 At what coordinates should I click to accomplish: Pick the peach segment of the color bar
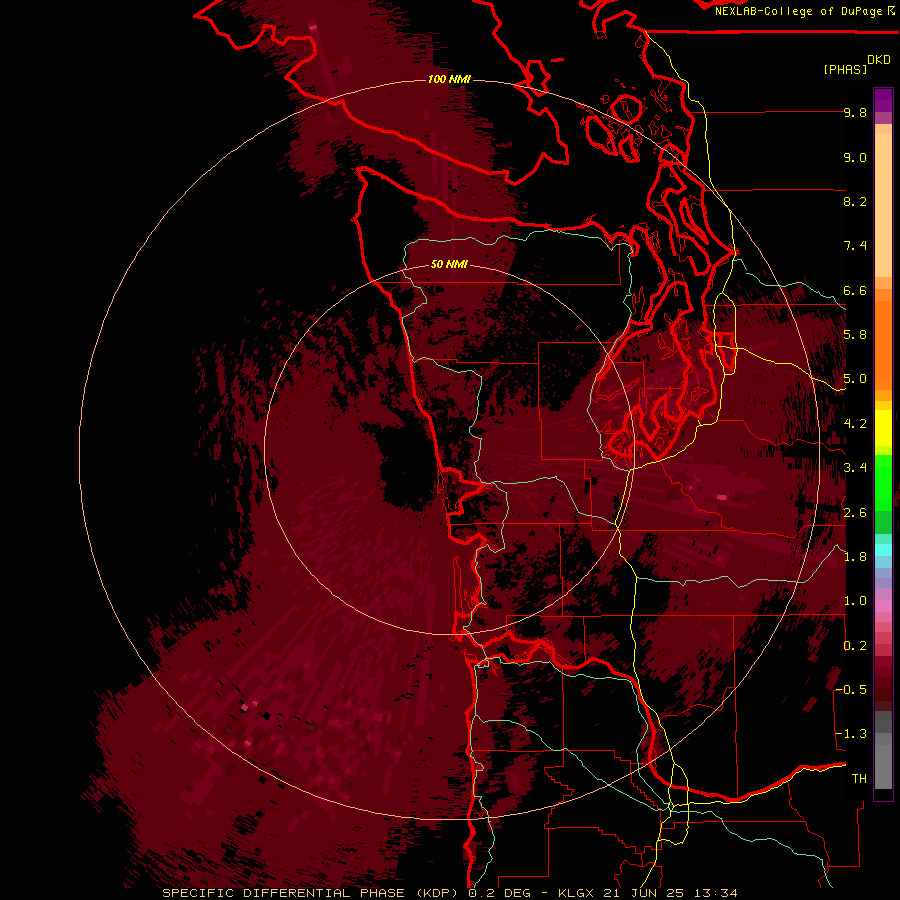[x=883, y=205]
